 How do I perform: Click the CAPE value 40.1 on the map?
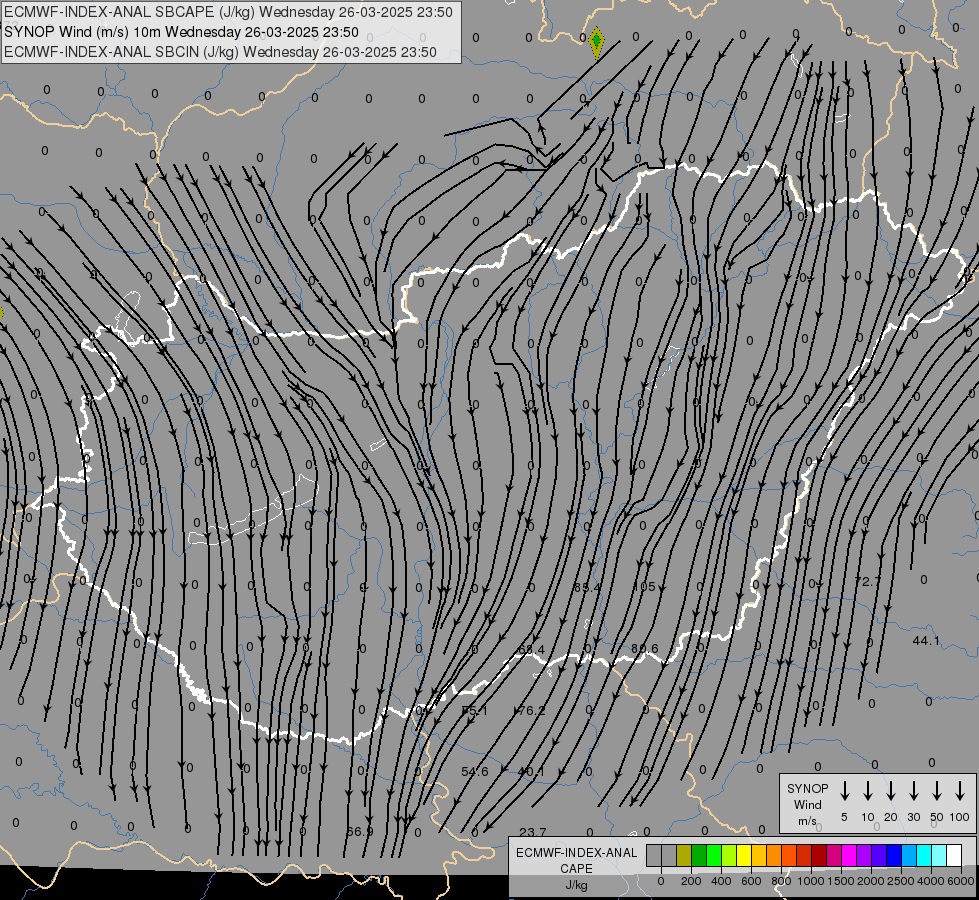click(531, 772)
